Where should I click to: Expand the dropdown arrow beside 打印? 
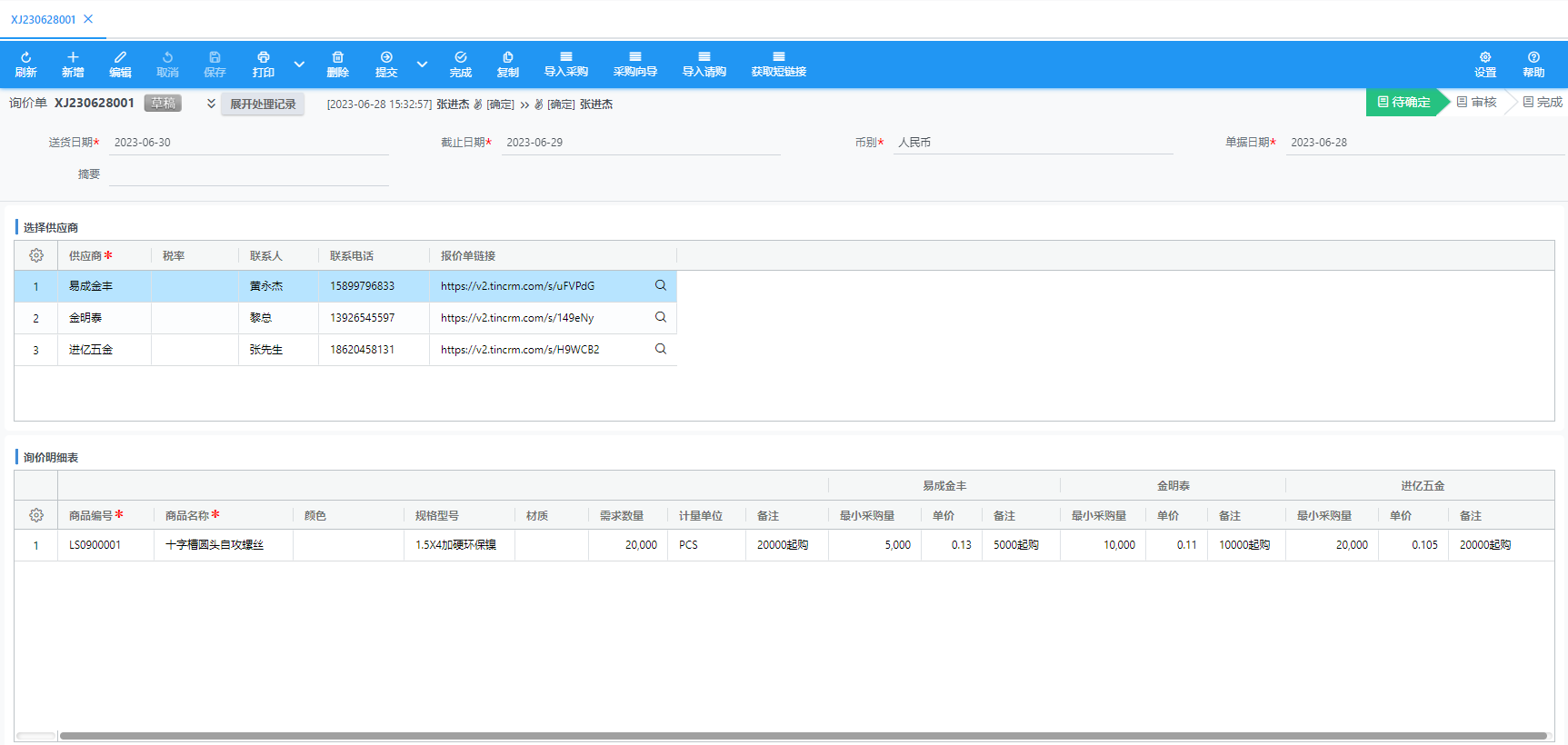tap(299, 65)
